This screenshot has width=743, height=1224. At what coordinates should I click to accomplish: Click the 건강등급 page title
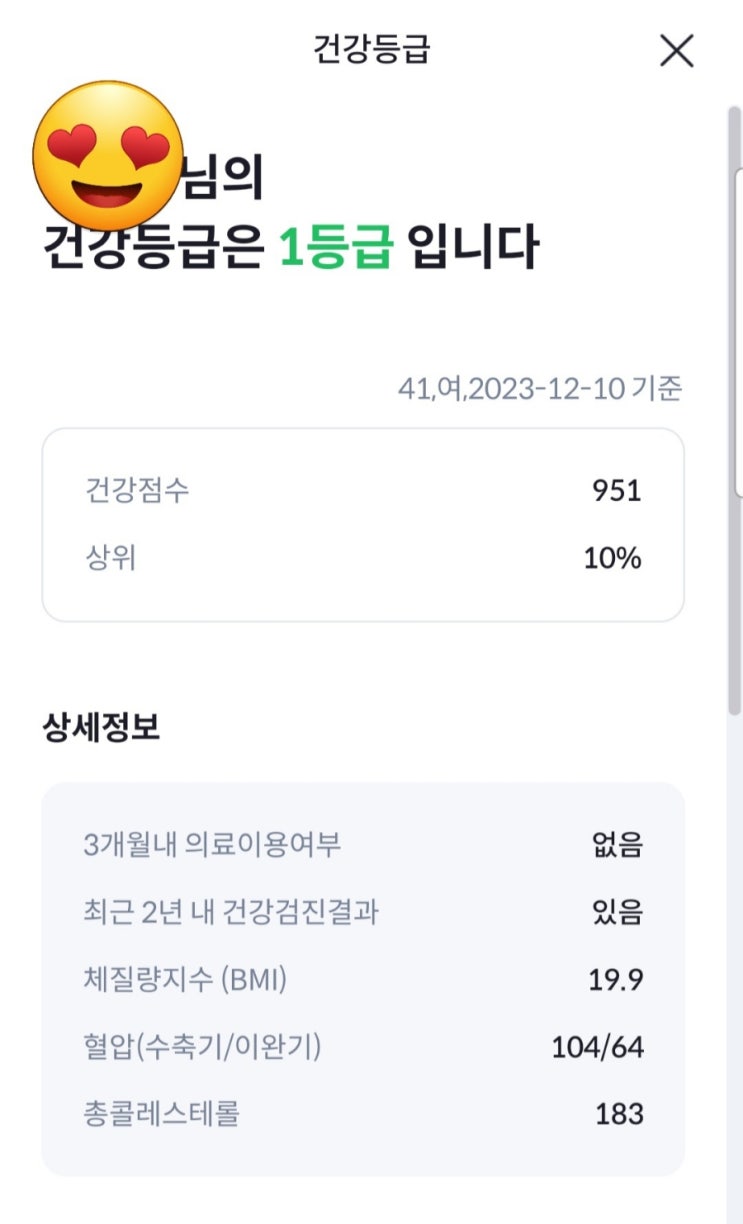click(x=372, y=50)
